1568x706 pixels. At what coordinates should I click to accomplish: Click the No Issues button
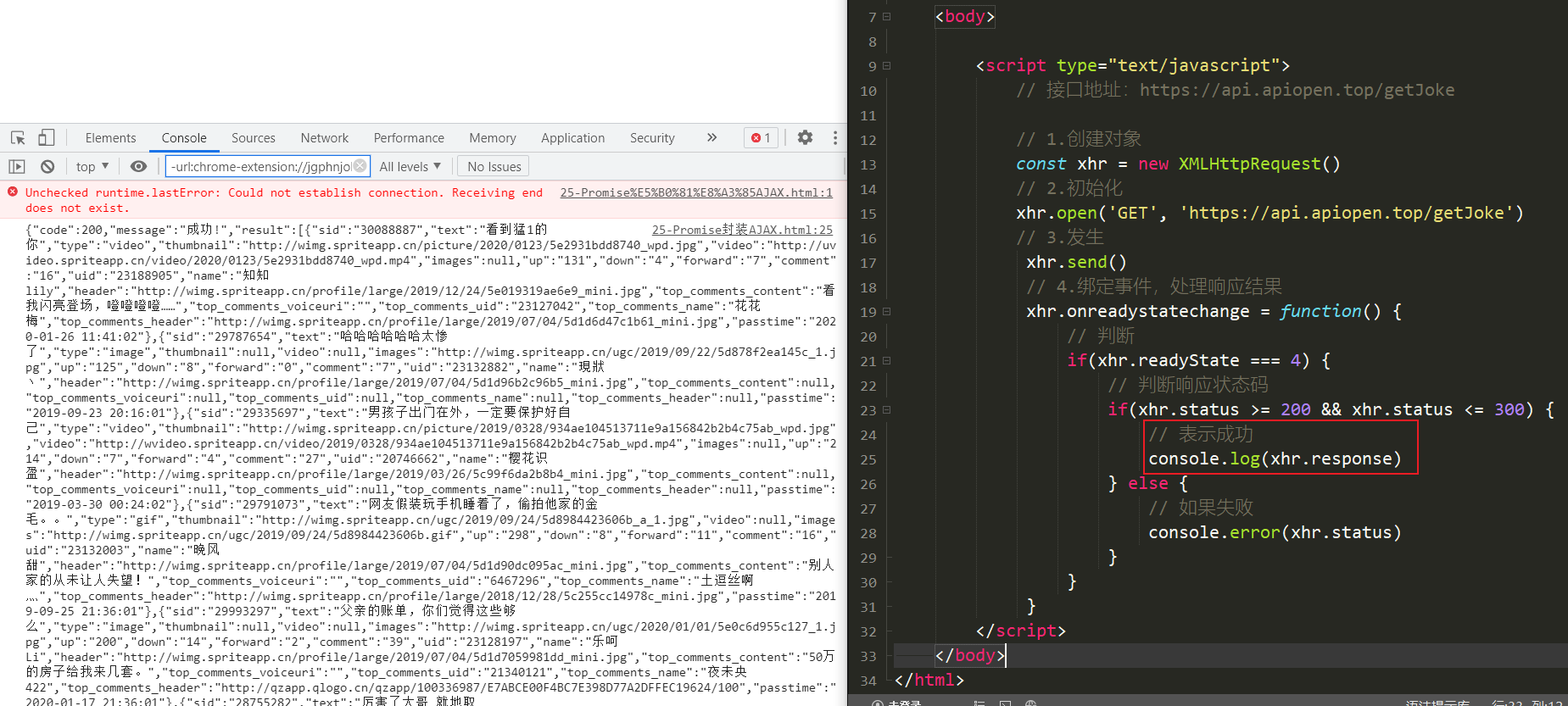click(494, 167)
